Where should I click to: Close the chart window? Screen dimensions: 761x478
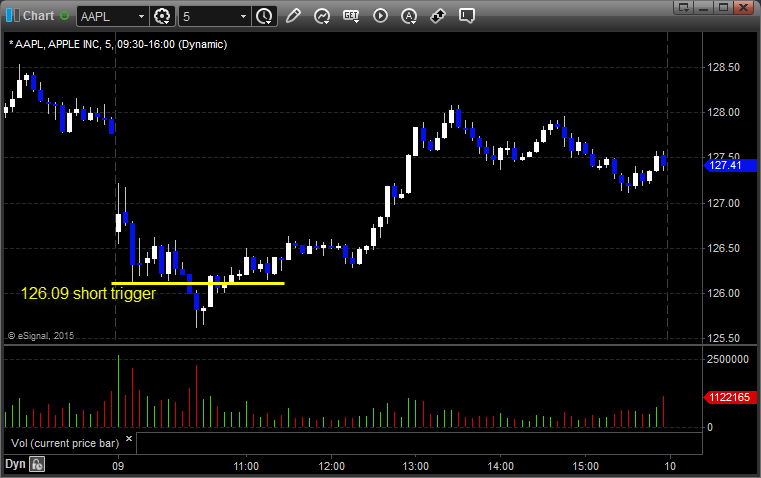[x=743, y=7]
